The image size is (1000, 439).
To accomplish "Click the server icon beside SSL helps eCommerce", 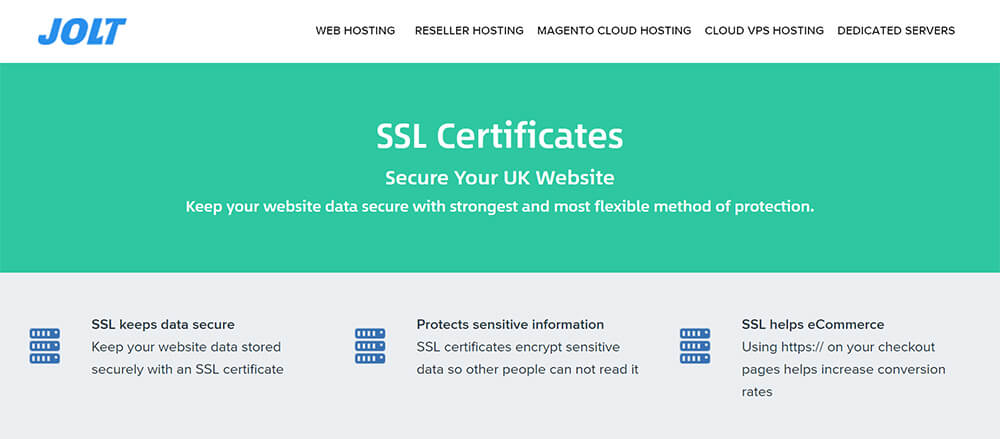I will coord(695,346).
